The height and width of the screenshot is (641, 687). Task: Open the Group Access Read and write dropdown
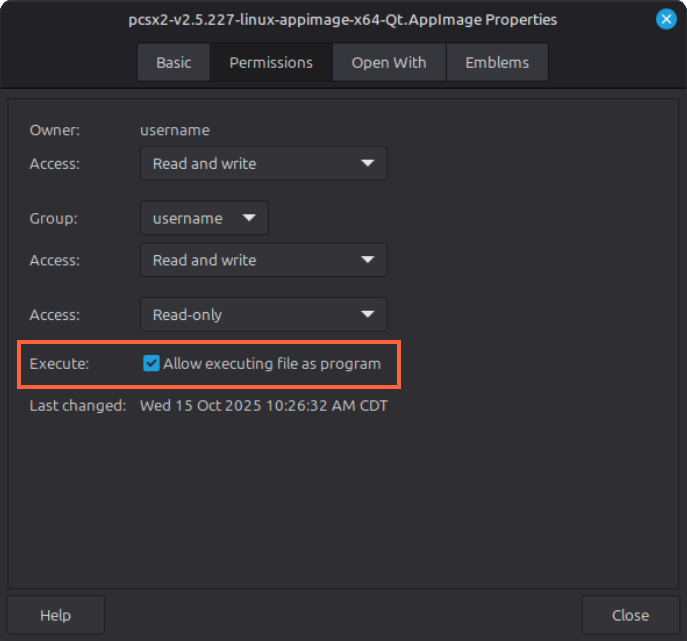(263, 260)
